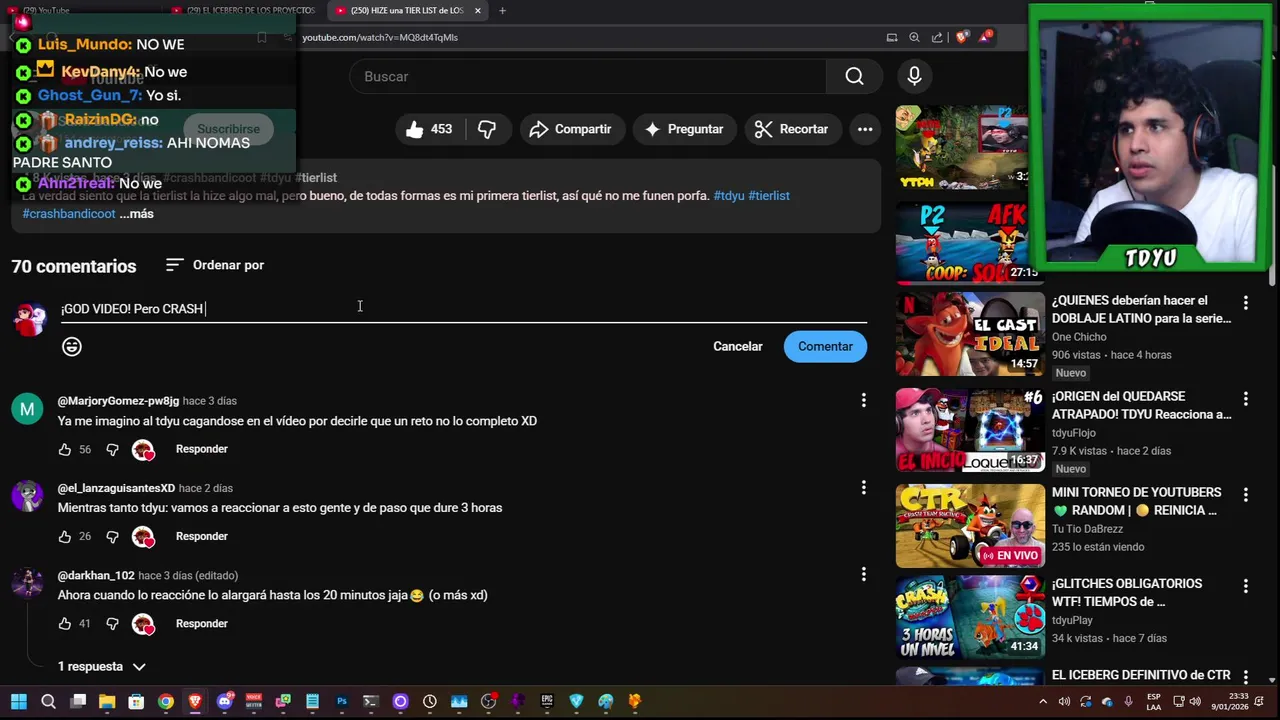Reply to MarjoryGomez-pw8jg with Responder
The width and height of the screenshot is (1280, 720).
tap(202, 449)
